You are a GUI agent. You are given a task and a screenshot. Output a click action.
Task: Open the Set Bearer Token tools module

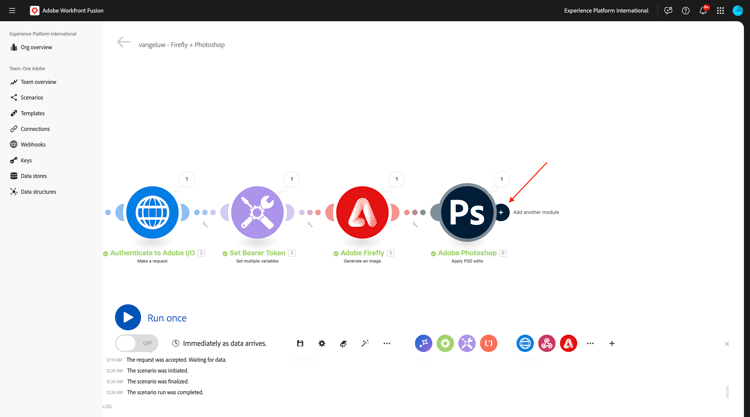257,212
